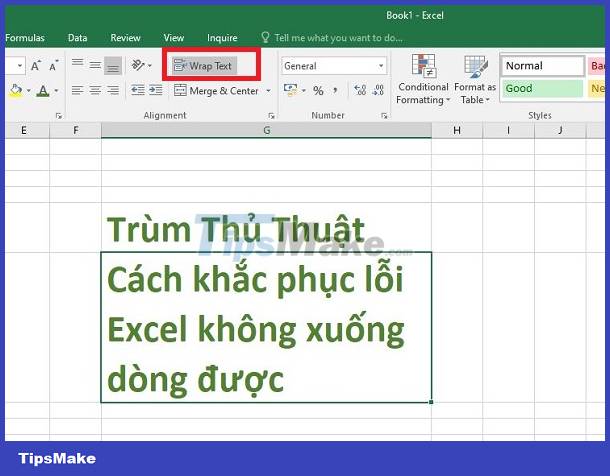
Task: Apply accounting number format
Action: coord(290,90)
